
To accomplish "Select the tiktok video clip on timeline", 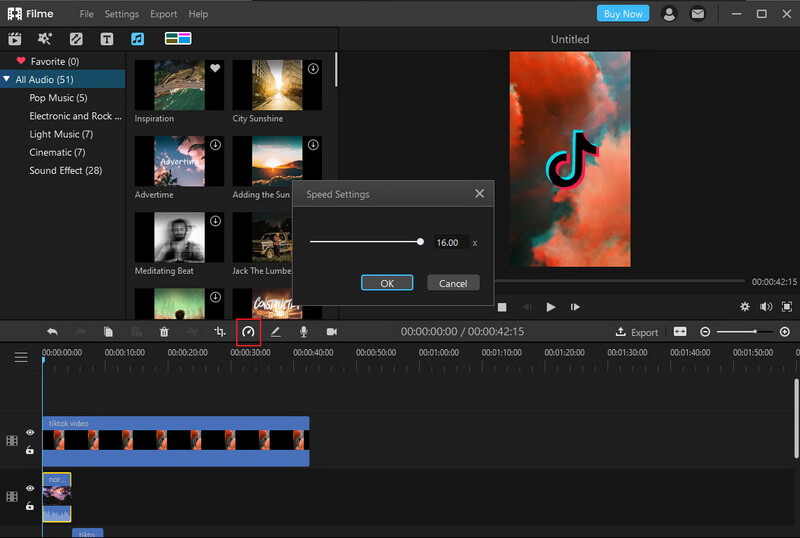I will coord(176,441).
